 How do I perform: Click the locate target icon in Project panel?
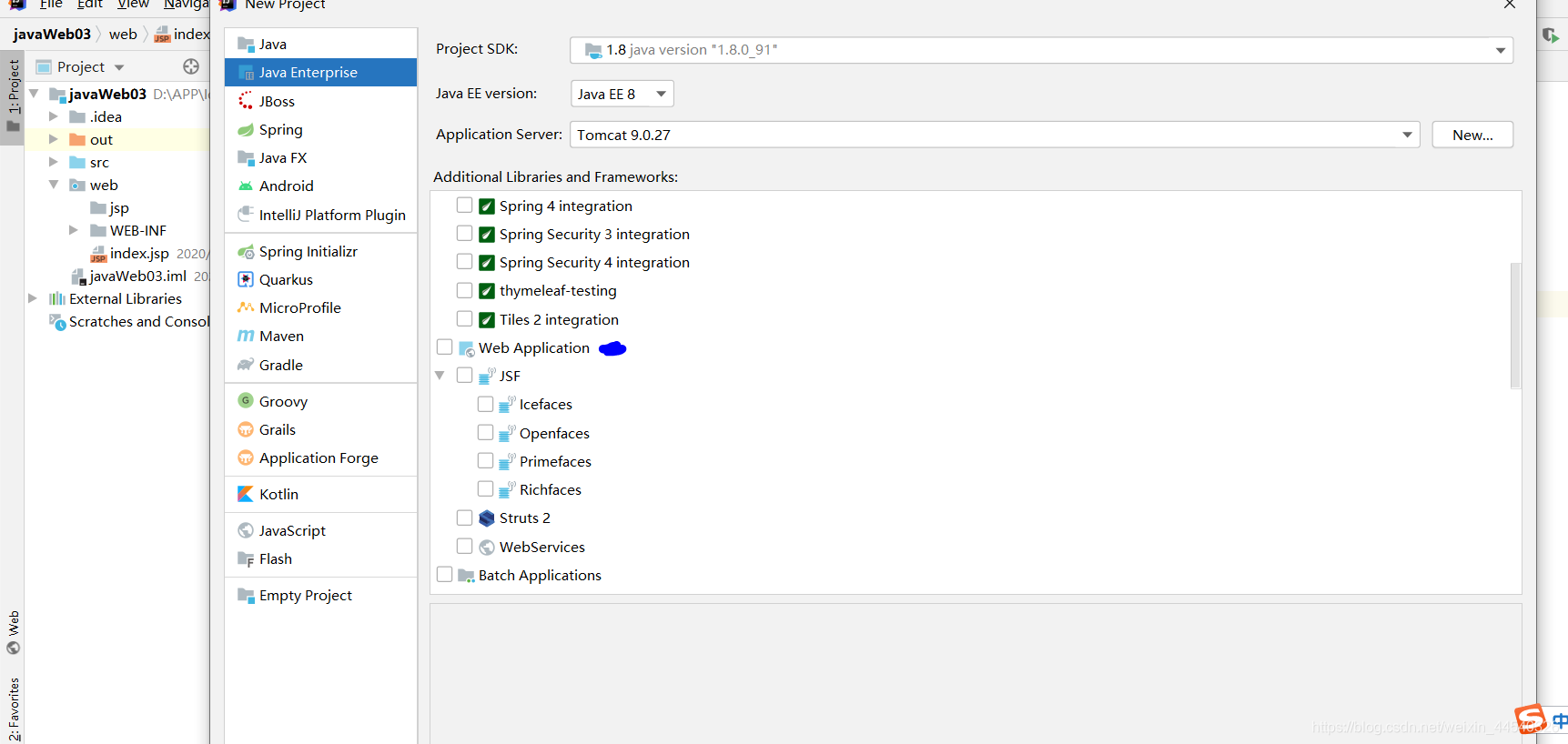pyautogui.click(x=191, y=66)
